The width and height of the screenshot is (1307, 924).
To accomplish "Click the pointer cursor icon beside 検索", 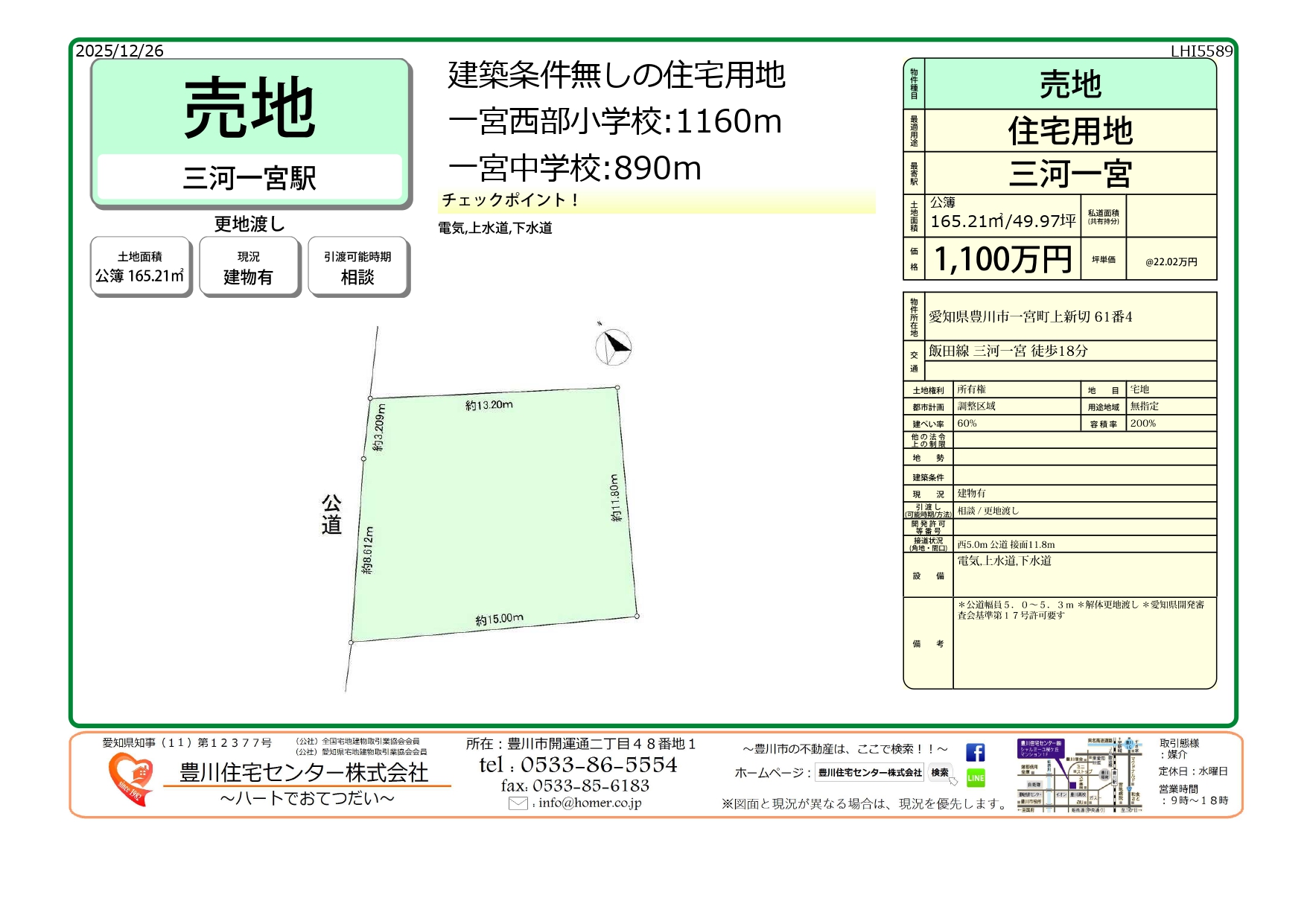I will tap(953, 781).
